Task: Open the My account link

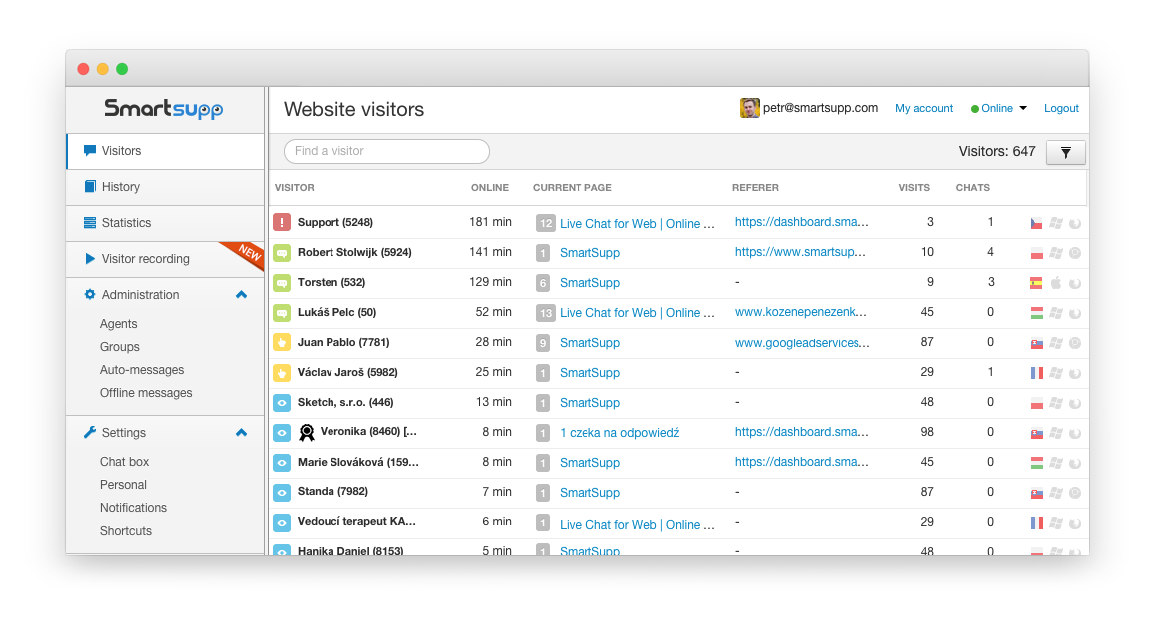Action: coord(923,108)
